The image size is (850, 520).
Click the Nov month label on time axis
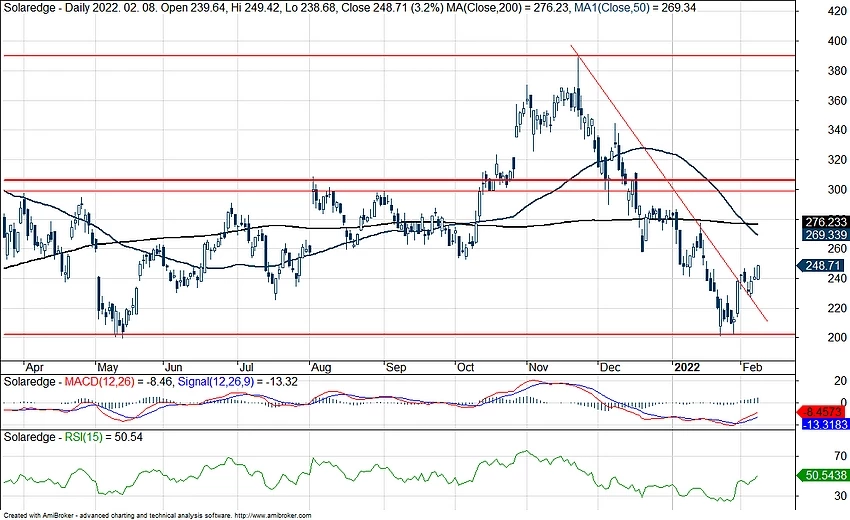click(538, 368)
